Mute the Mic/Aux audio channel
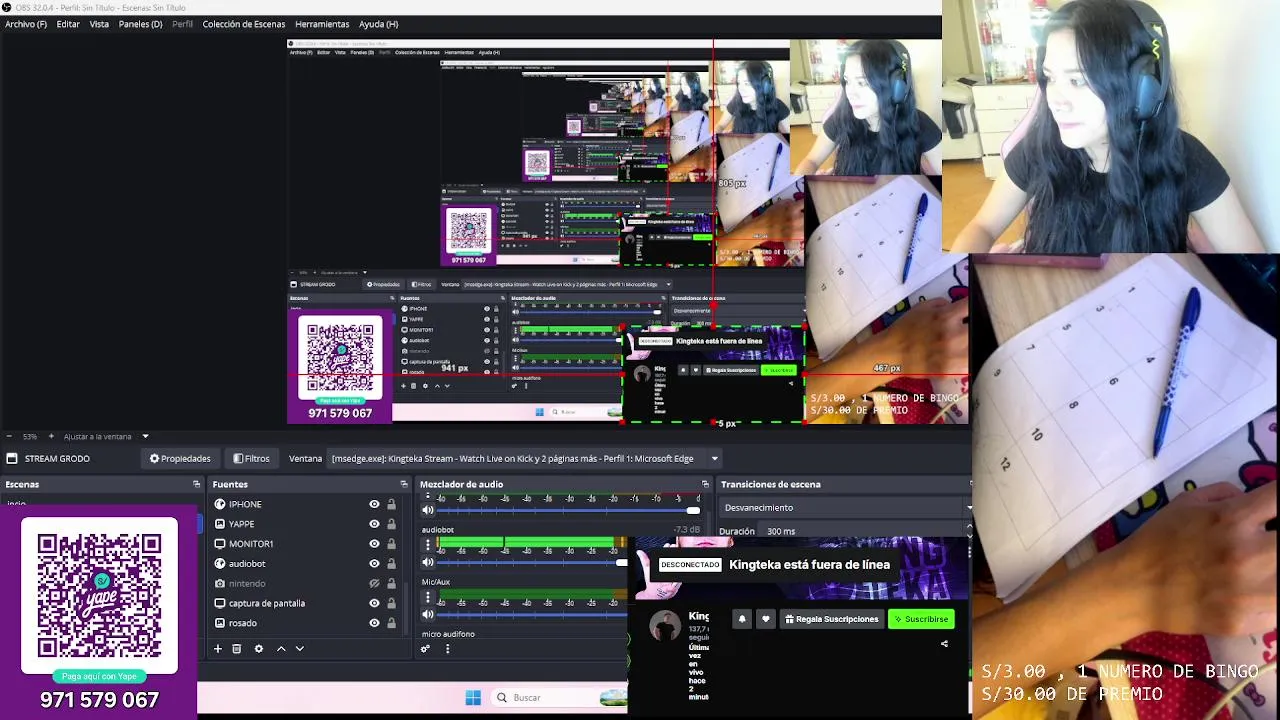The image size is (1280, 720). 428,614
